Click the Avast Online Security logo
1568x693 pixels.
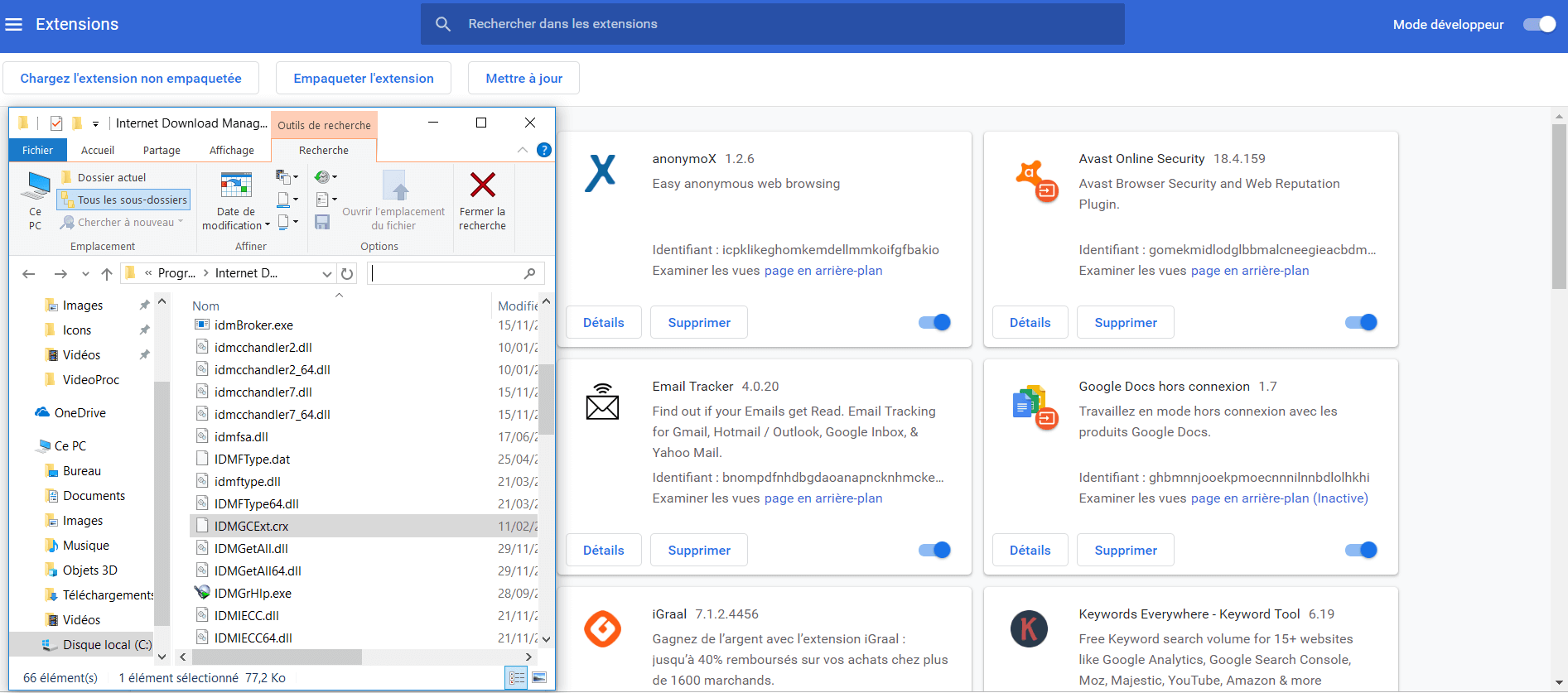(x=1036, y=181)
